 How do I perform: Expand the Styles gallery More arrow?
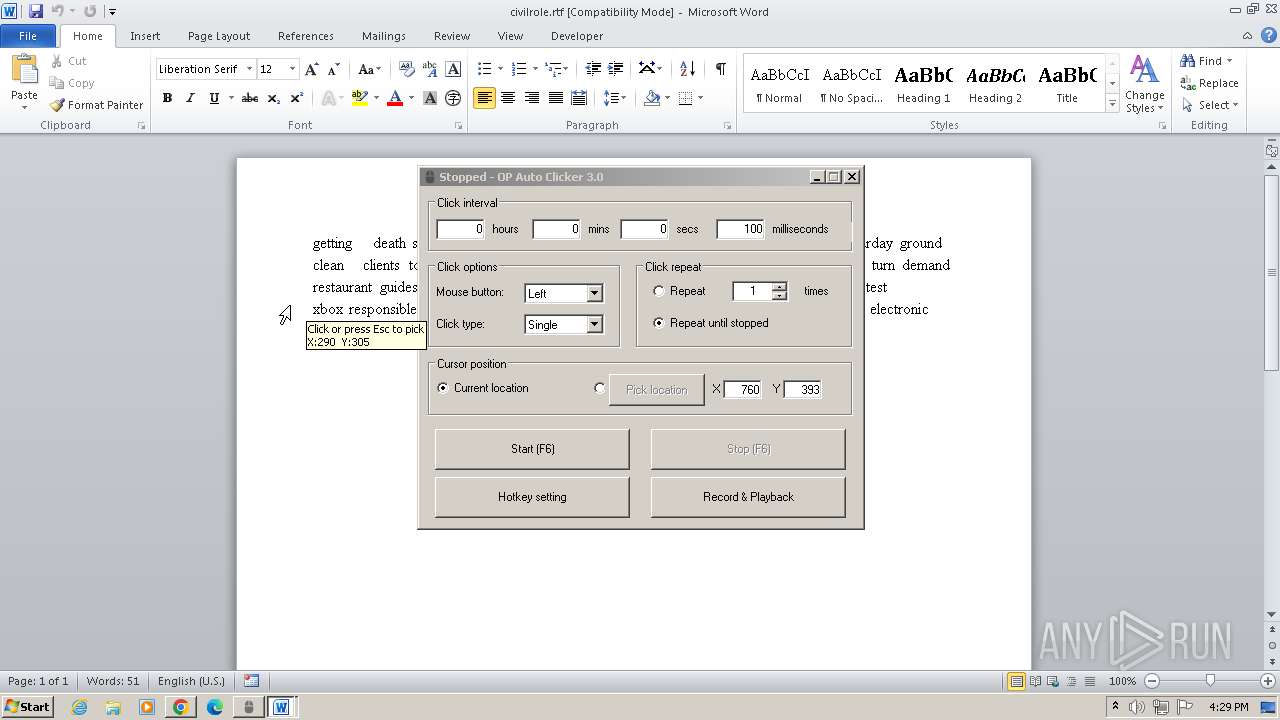click(x=1112, y=104)
